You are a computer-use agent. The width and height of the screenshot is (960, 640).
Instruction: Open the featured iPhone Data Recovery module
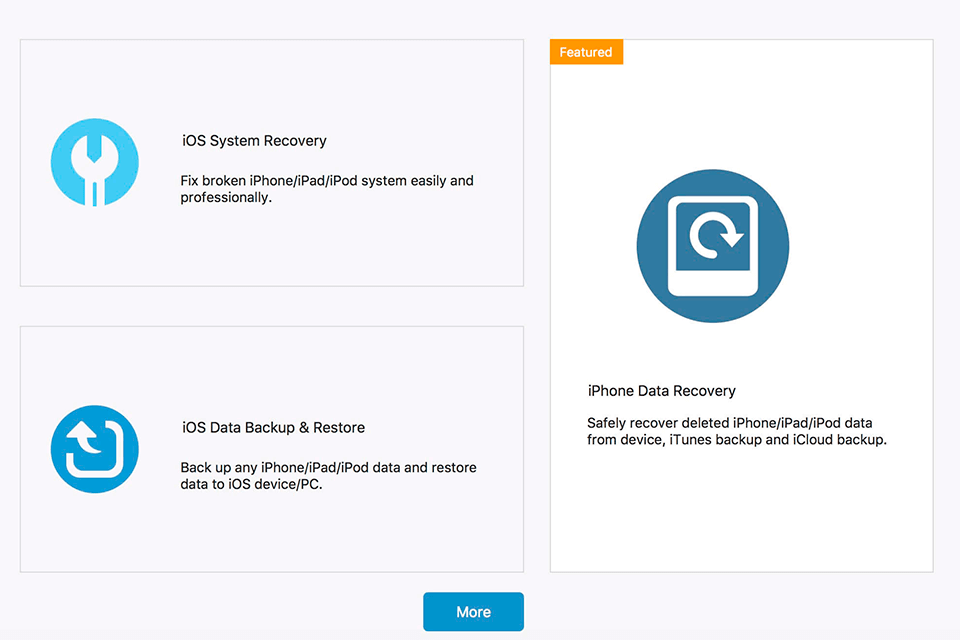pyautogui.click(x=741, y=300)
